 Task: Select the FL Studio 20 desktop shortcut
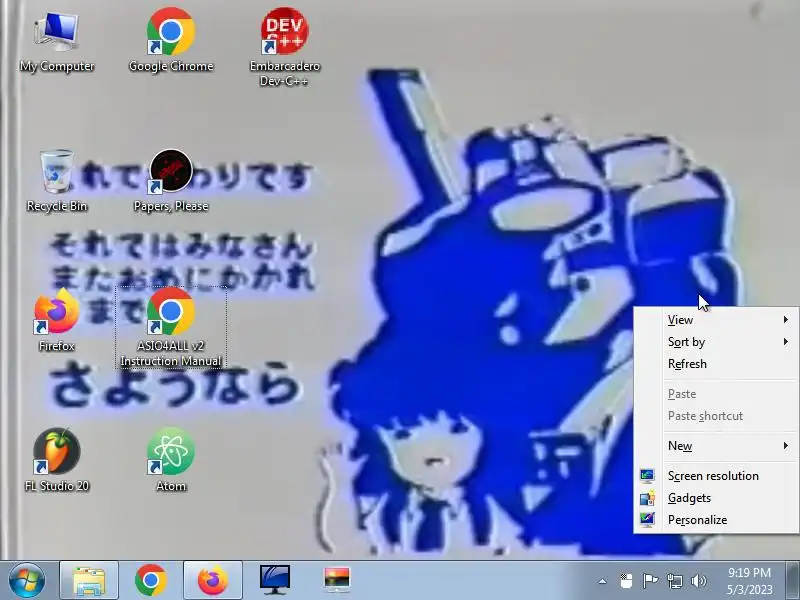pos(57,460)
